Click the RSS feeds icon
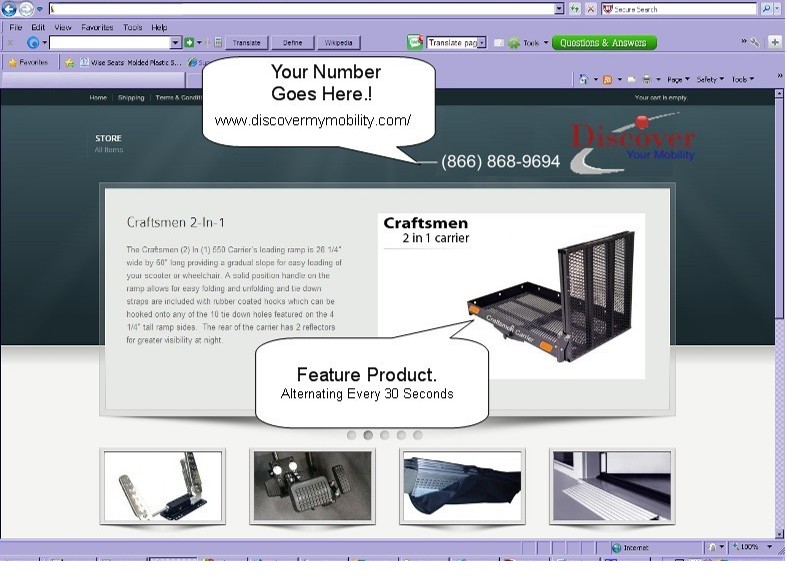The width and height of the screenshot is (787, 576). (x=607, y=79)
